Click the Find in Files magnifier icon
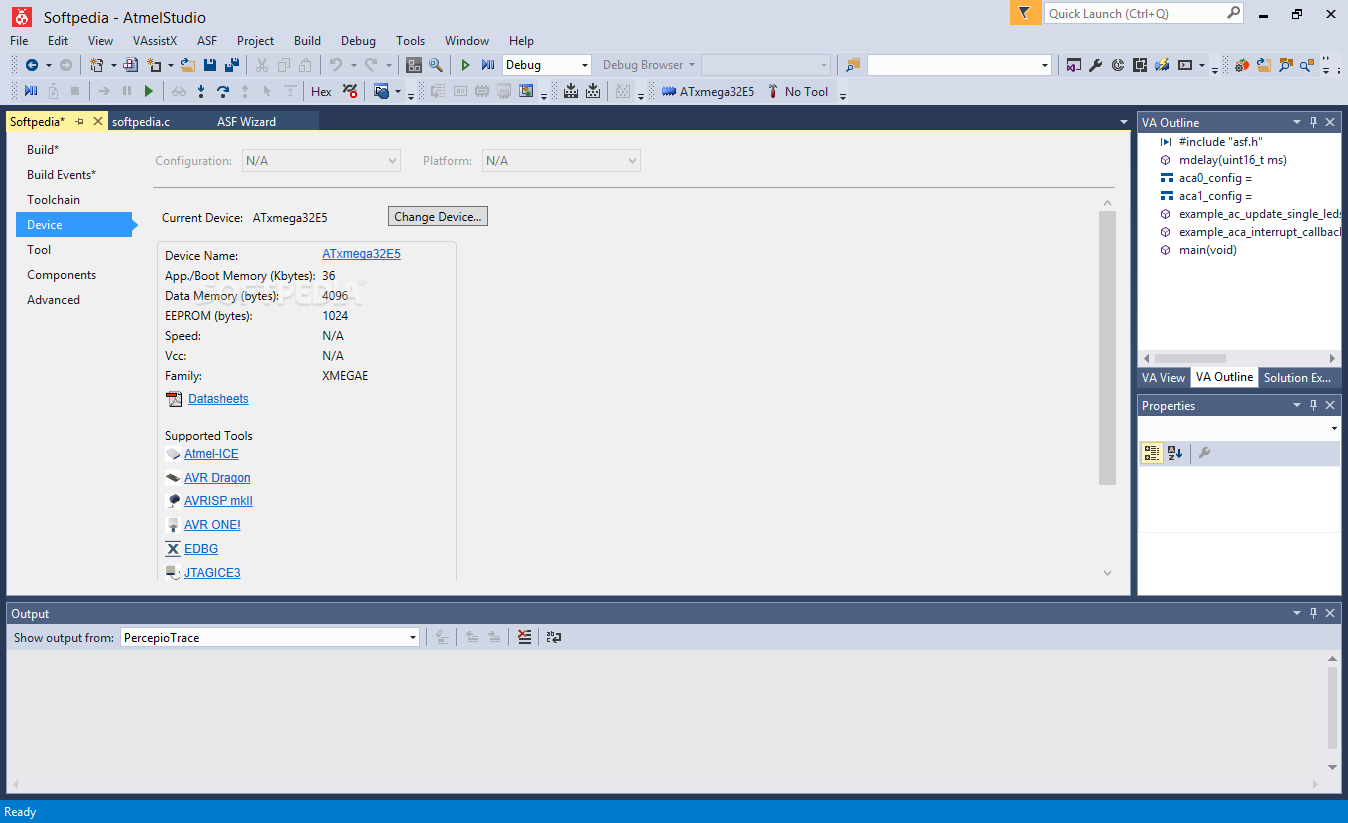Image resolution: width=1348 pixels, height=823 pixels. pyautogui.click(x=436, y=65)
